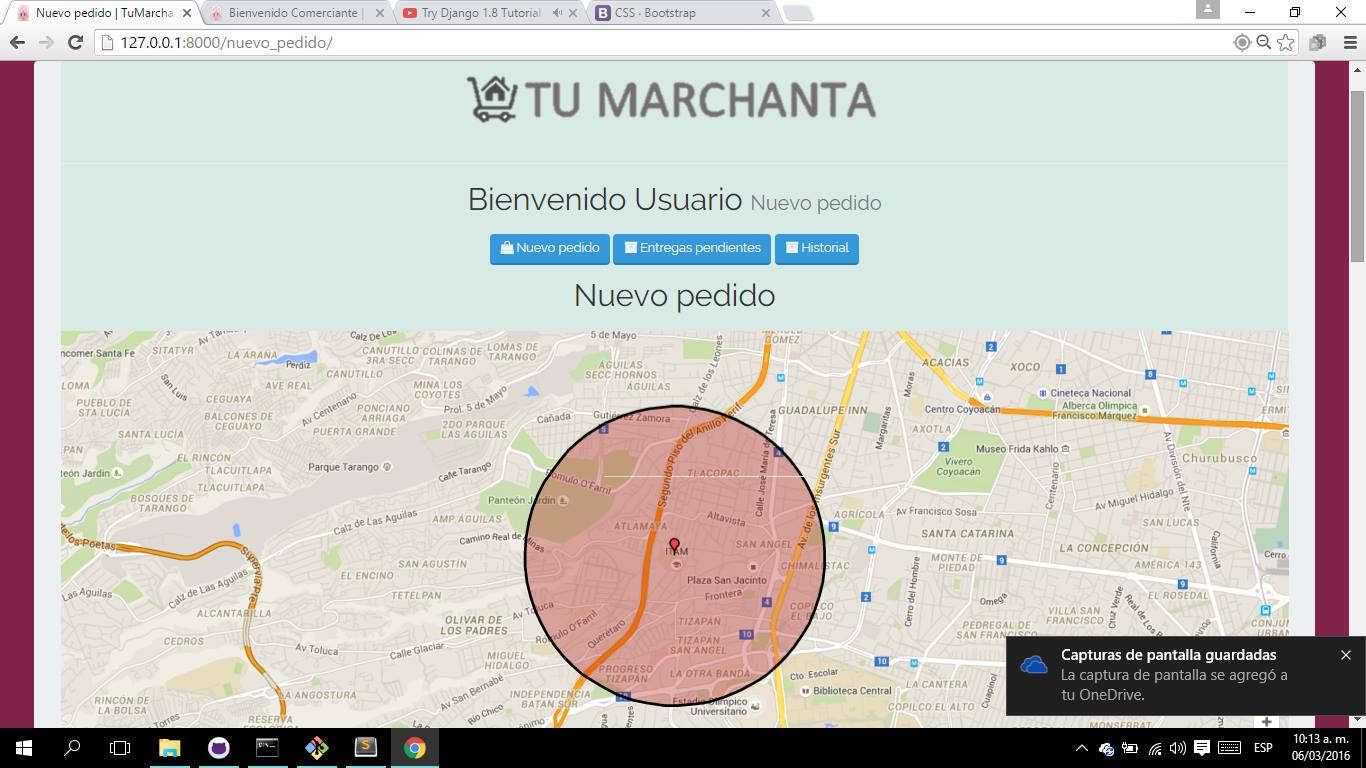Viewport: 1366px width, 768px height.
Task: Click the red delivery radius circle on map
Action: coord(675,555)
